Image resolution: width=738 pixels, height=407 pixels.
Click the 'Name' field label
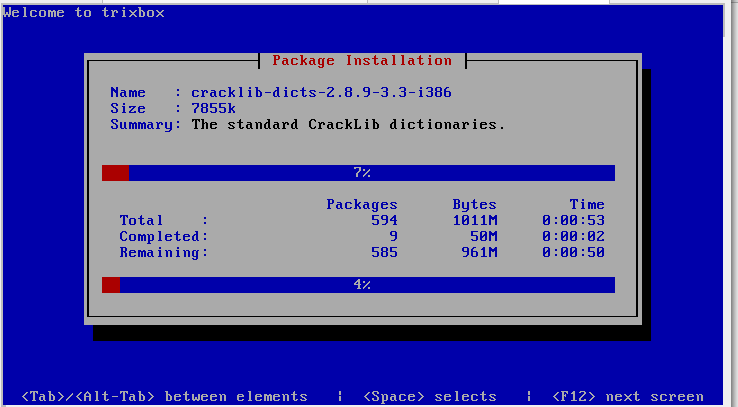128,92
